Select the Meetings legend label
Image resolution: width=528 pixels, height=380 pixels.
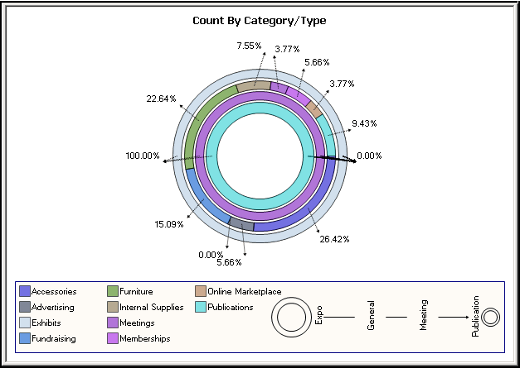point(137,323)
